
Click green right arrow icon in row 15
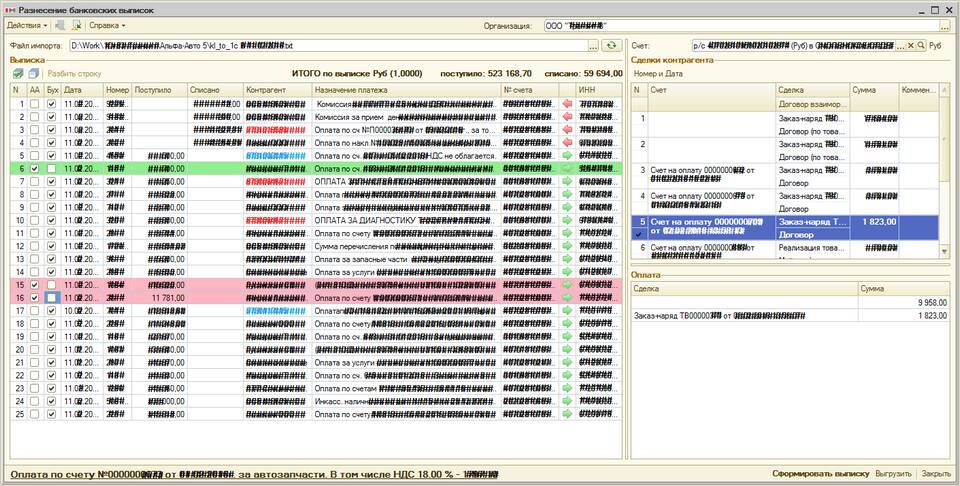567,285
